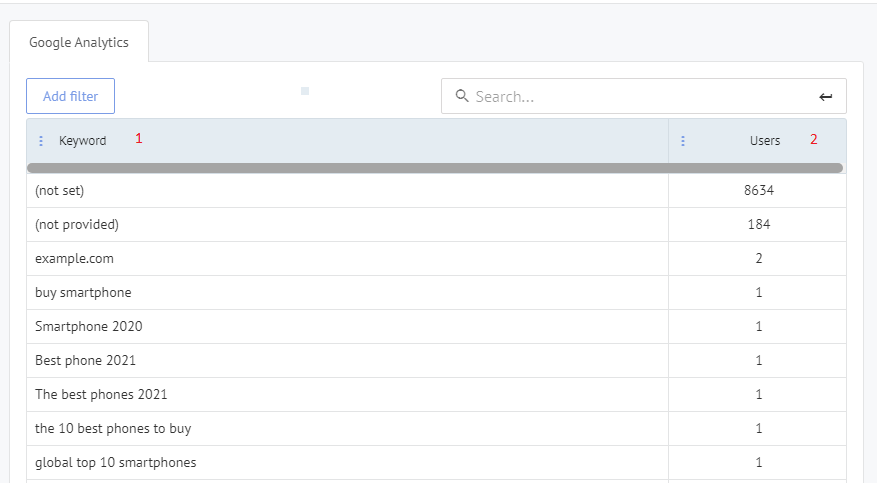Focus the Search input field

pyautogui.click(x=644, y=96)
